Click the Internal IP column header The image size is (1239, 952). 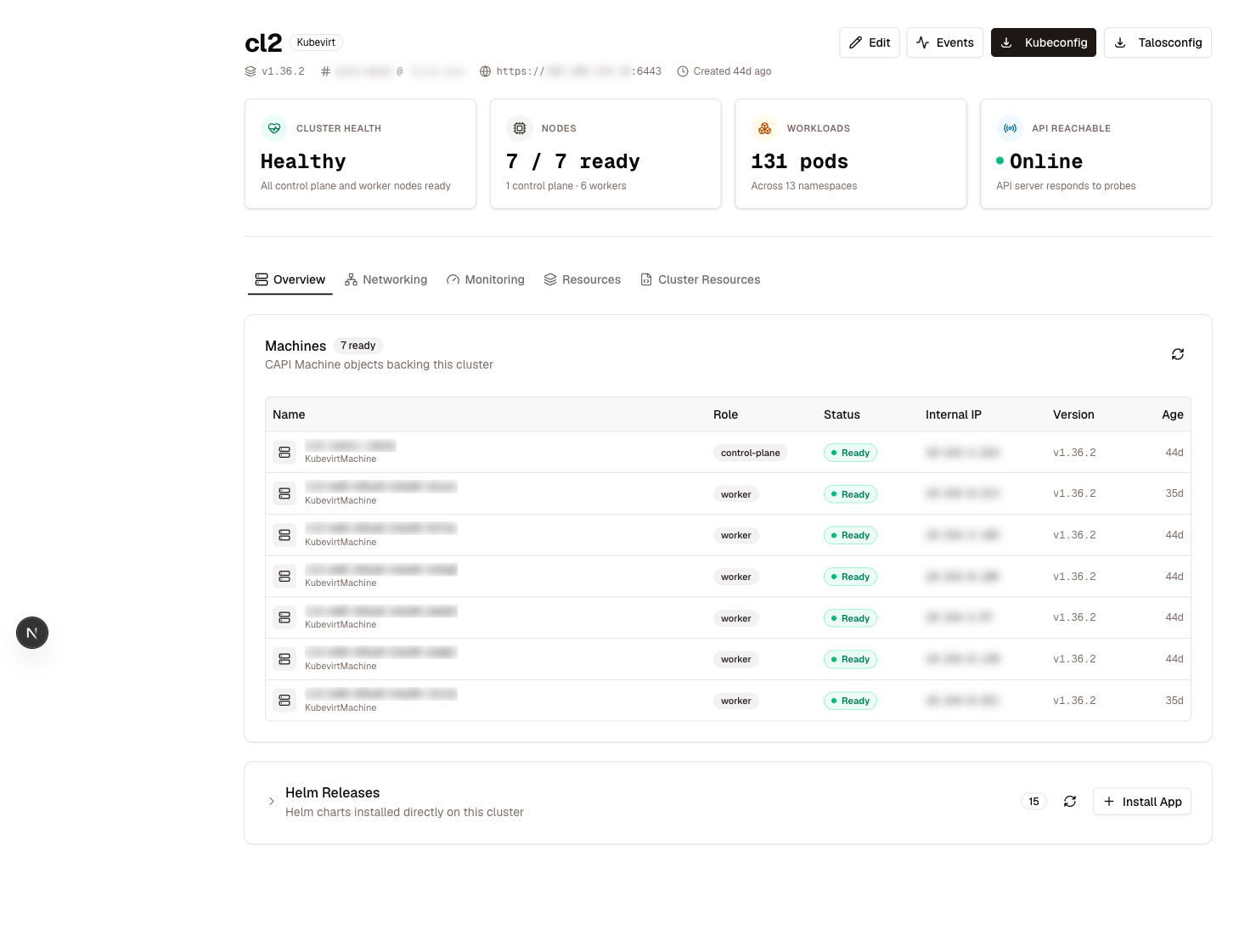pos(954,414)
